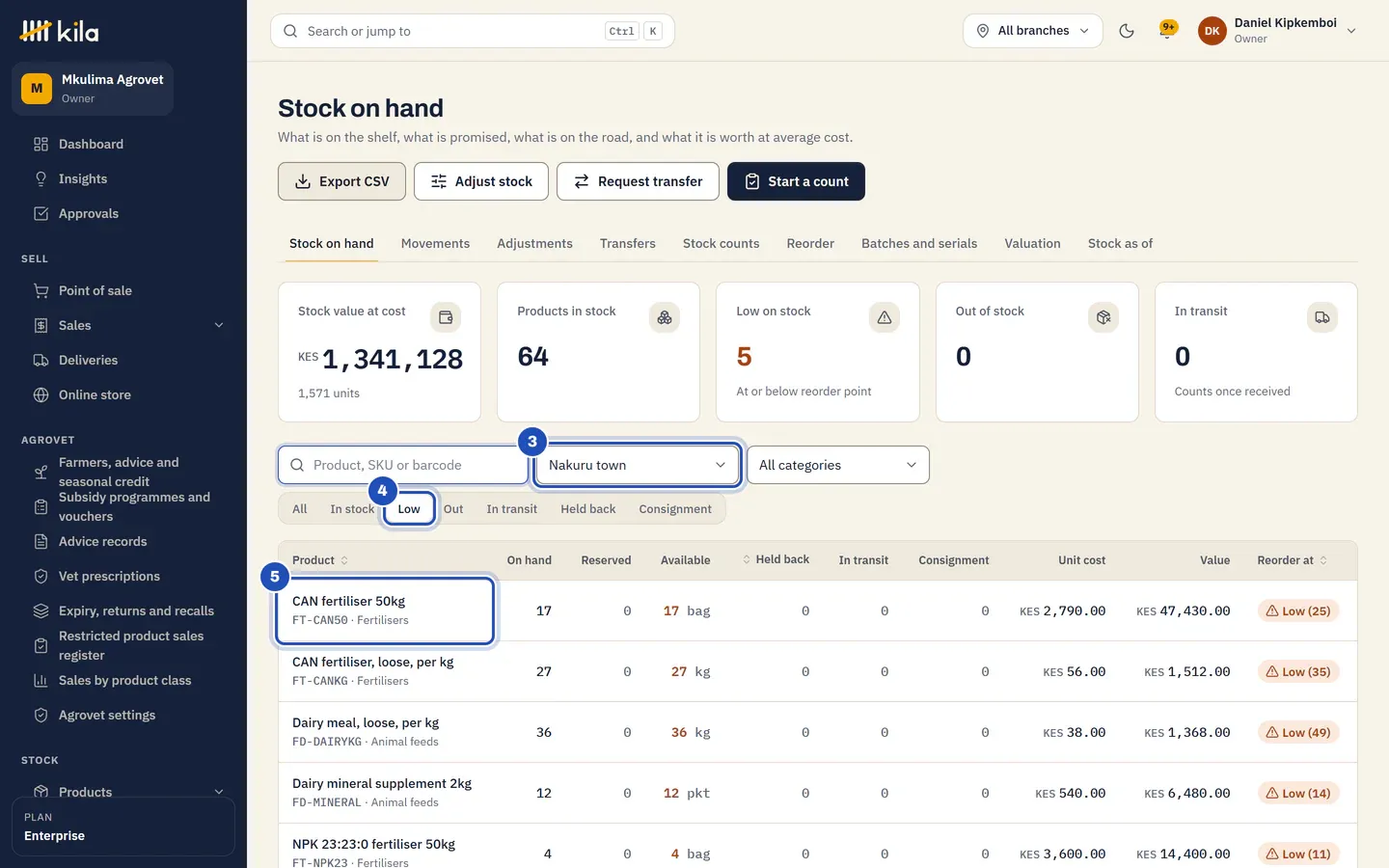Click the Kila logo

pos(59,31)
